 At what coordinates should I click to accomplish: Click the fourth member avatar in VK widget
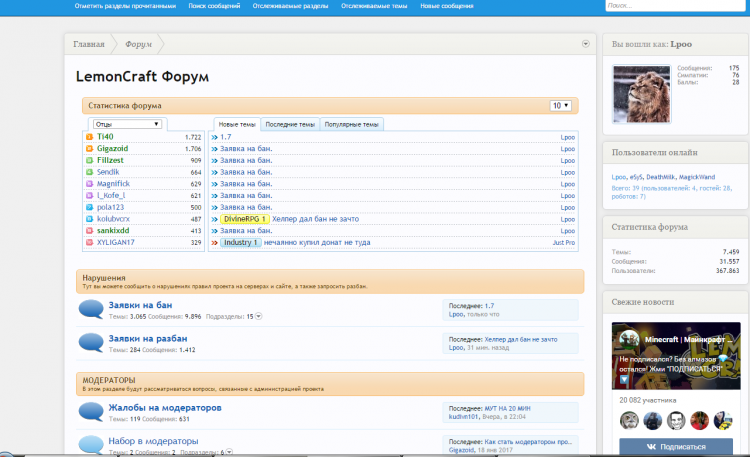pos(699,421)
